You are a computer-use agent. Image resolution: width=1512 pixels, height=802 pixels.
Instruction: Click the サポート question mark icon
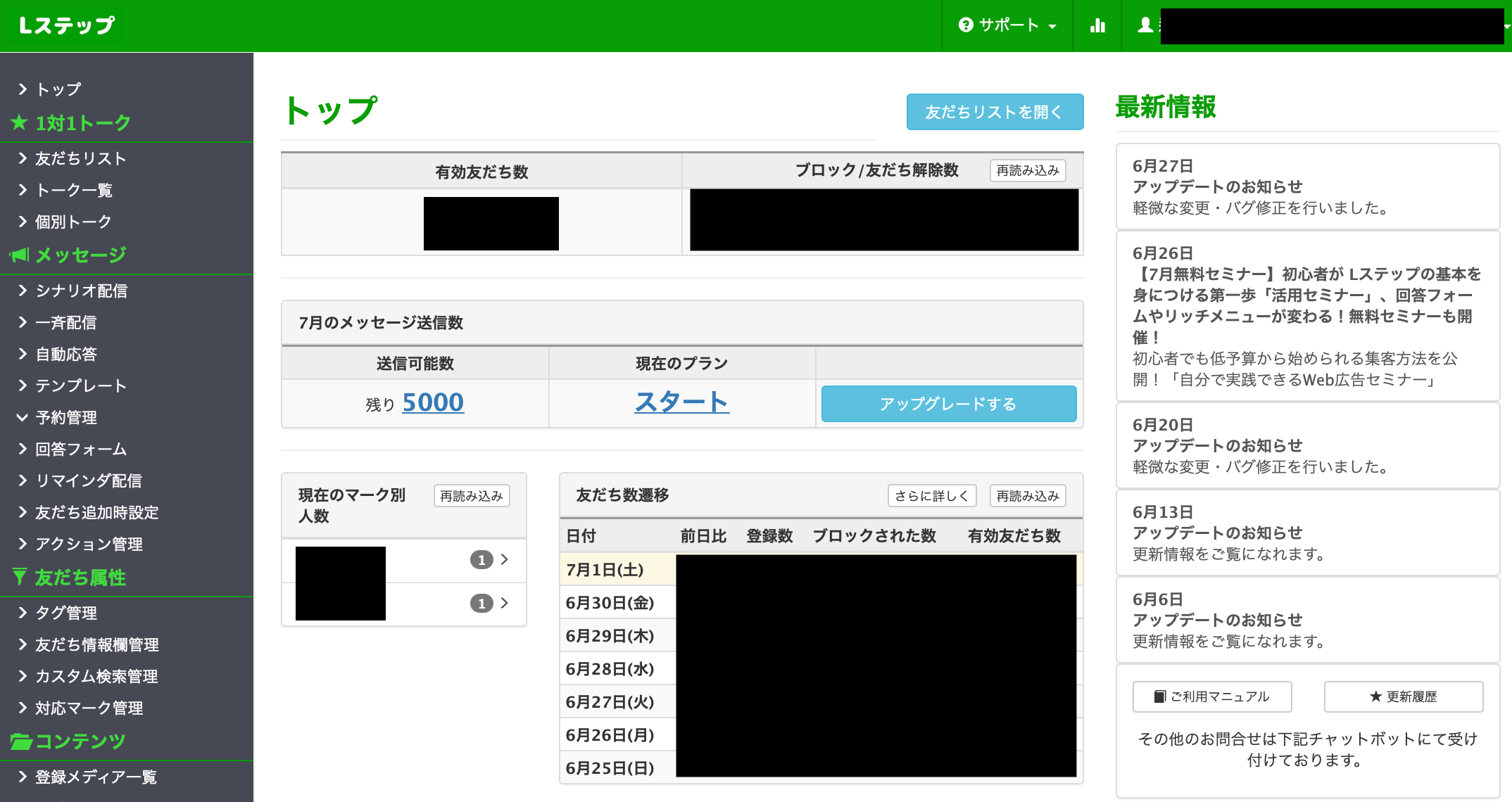(x=966, y=25)
